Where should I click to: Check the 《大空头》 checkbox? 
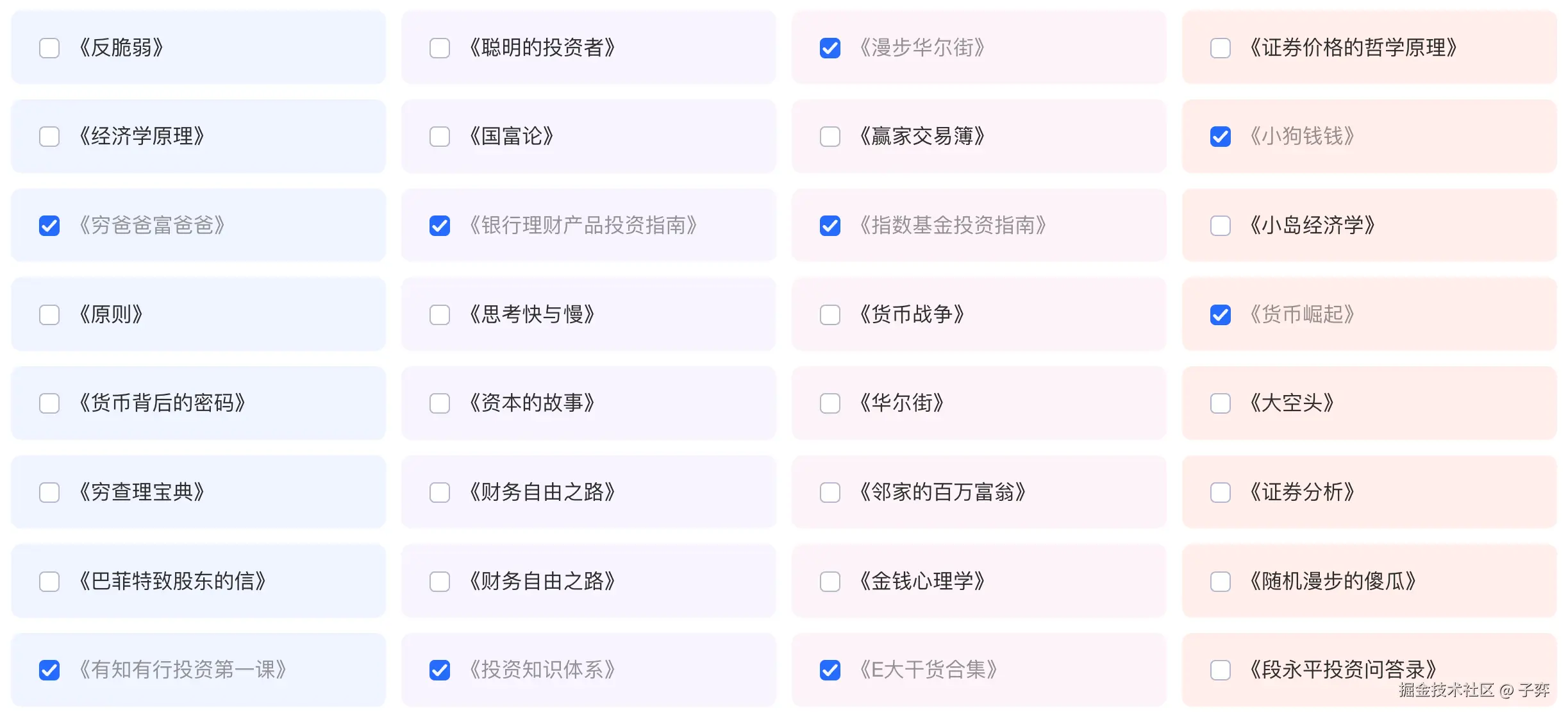pos(1221,403)
